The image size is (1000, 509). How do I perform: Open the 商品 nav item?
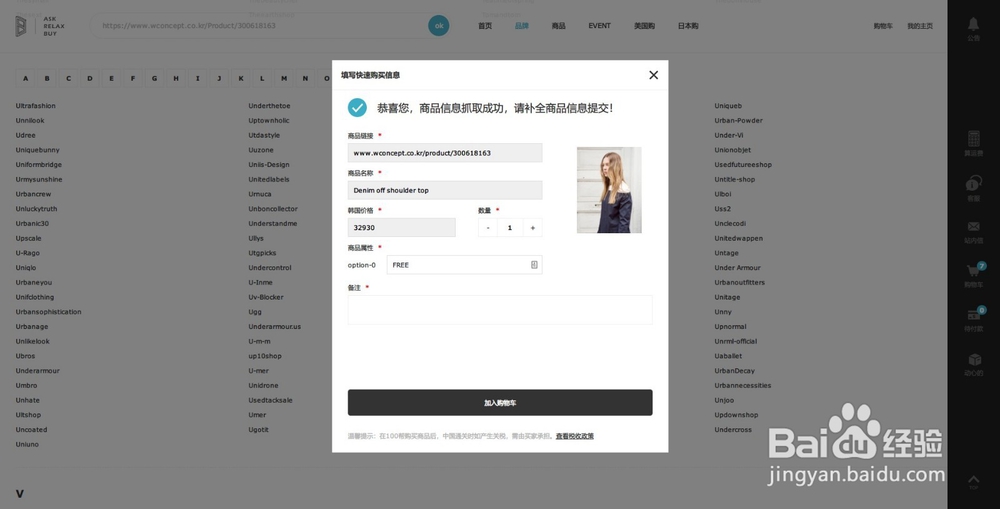click(559, 26)
